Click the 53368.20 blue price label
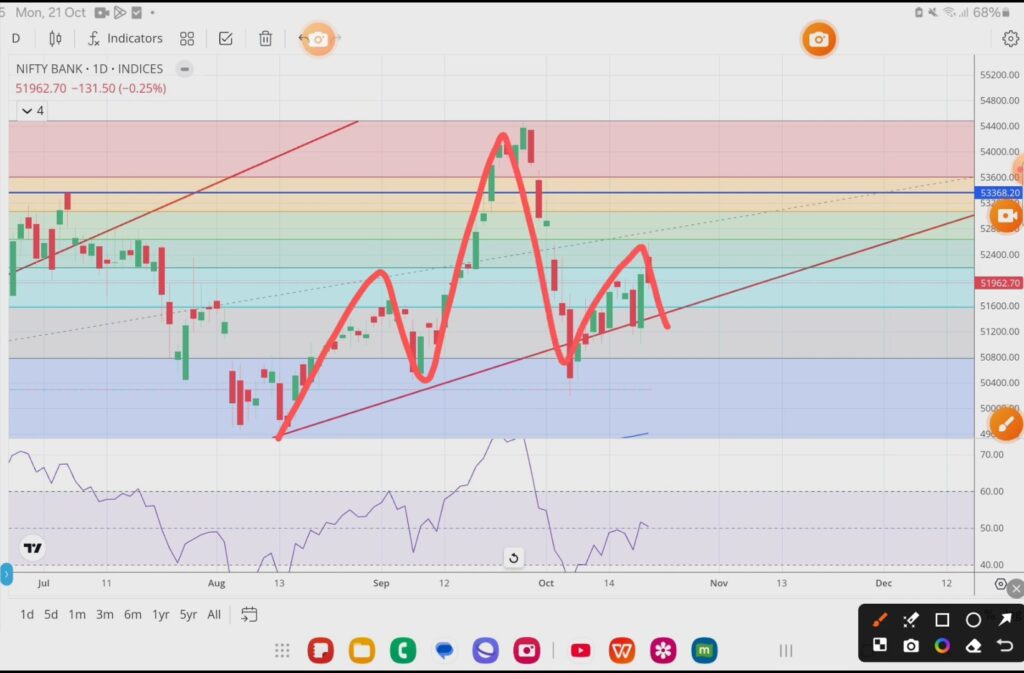 [x=999, y=193]
